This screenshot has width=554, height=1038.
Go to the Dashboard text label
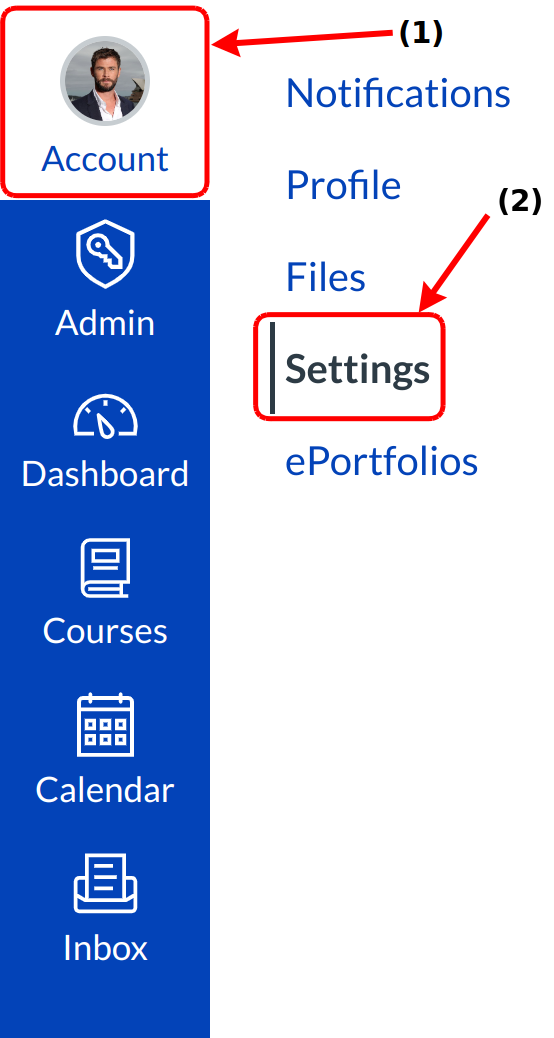click(105, 474)
